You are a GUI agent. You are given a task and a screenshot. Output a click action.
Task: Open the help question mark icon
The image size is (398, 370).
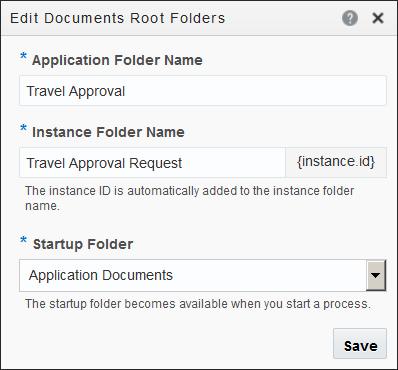coord(350,18)
